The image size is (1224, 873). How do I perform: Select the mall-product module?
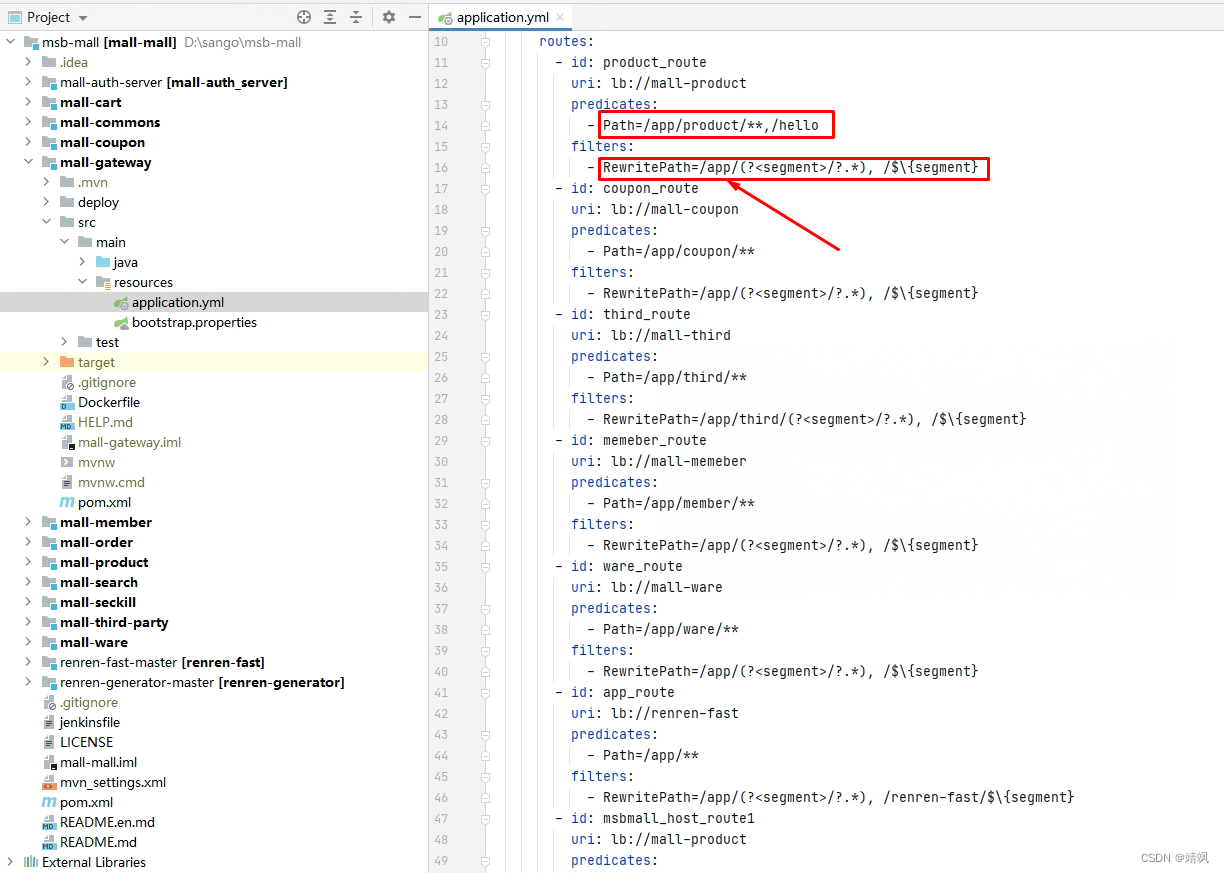(x=104, y=562)
